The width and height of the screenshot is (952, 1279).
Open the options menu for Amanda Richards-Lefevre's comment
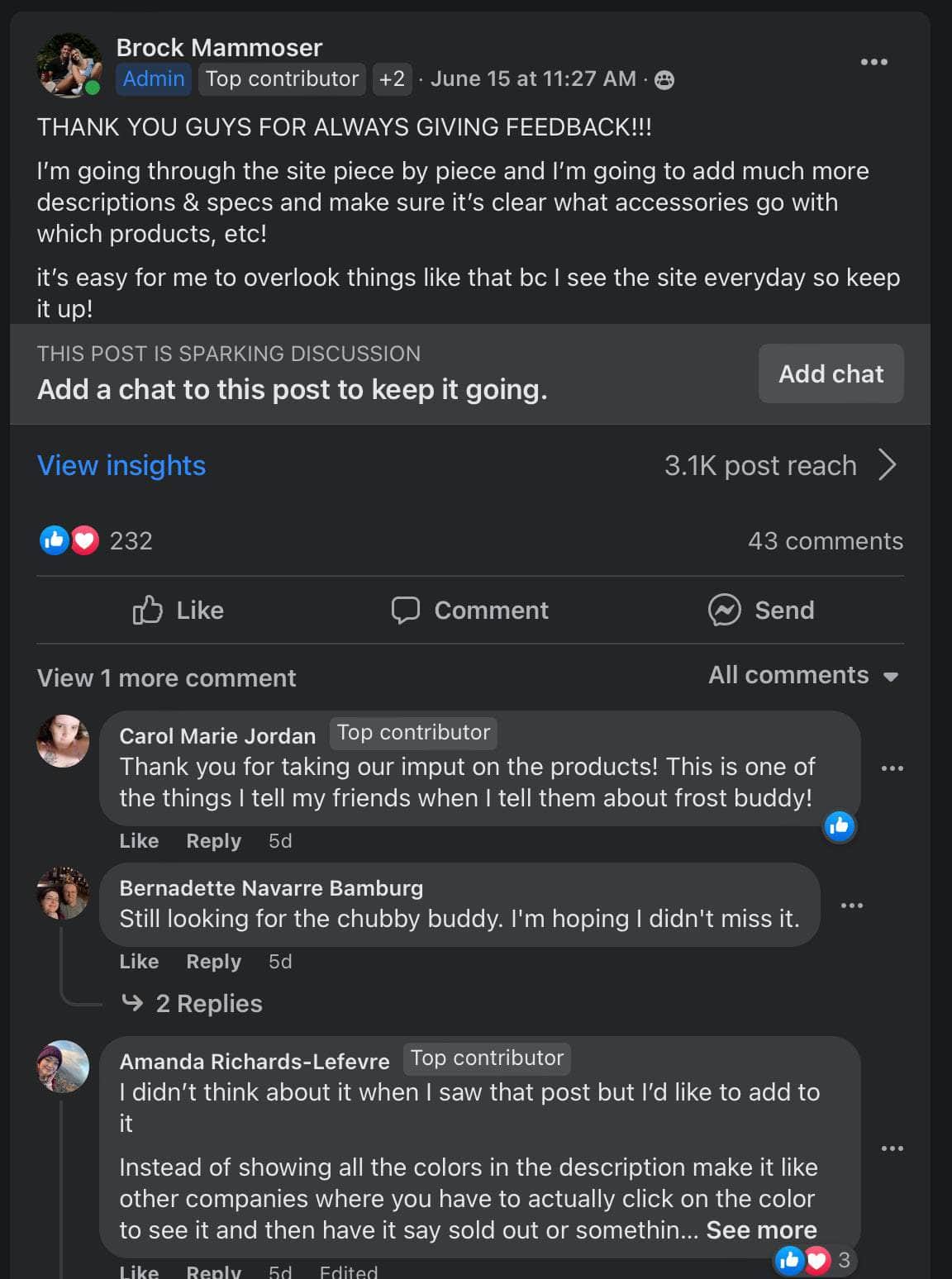[892, 1148]
